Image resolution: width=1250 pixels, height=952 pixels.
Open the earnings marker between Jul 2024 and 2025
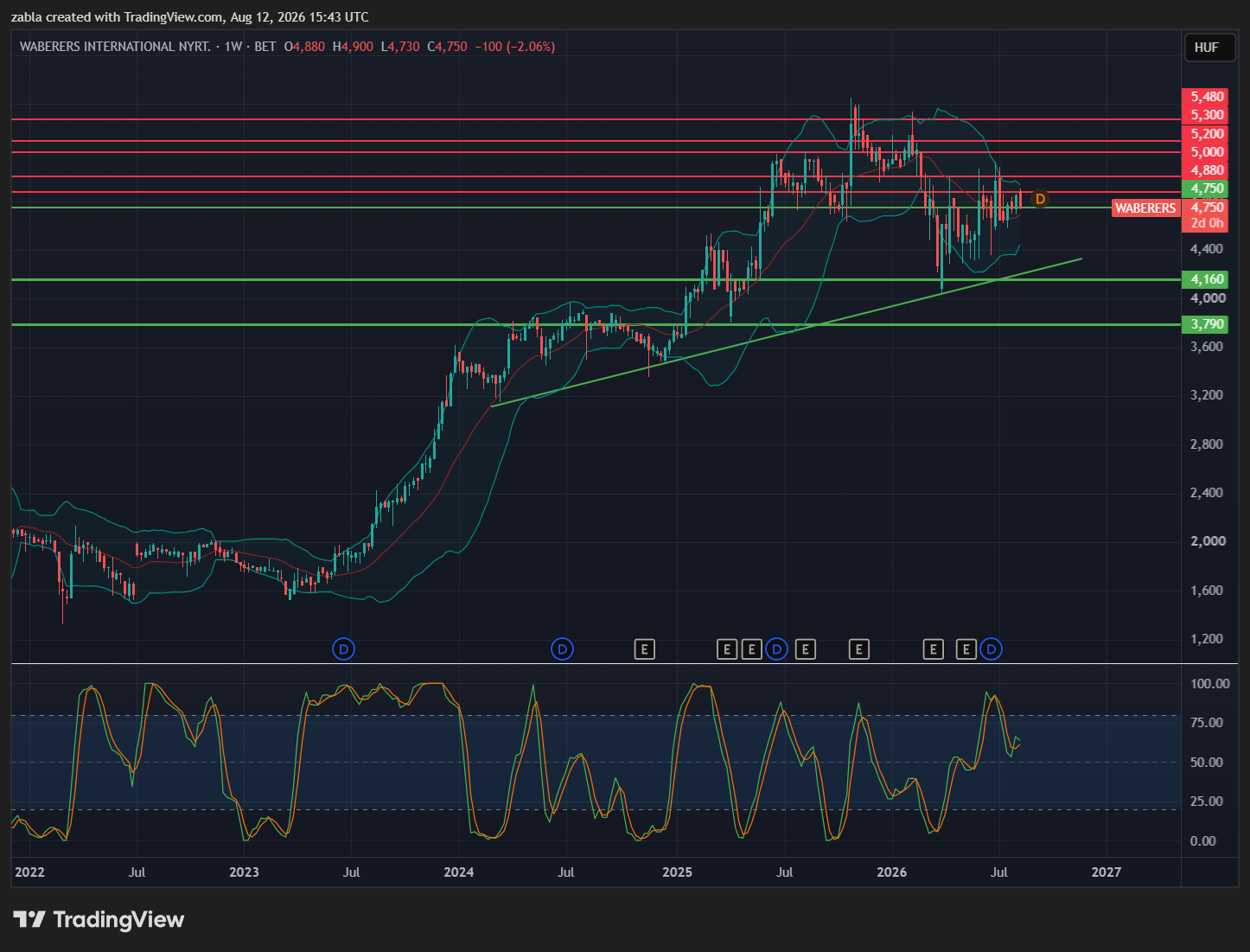[644, 649]
